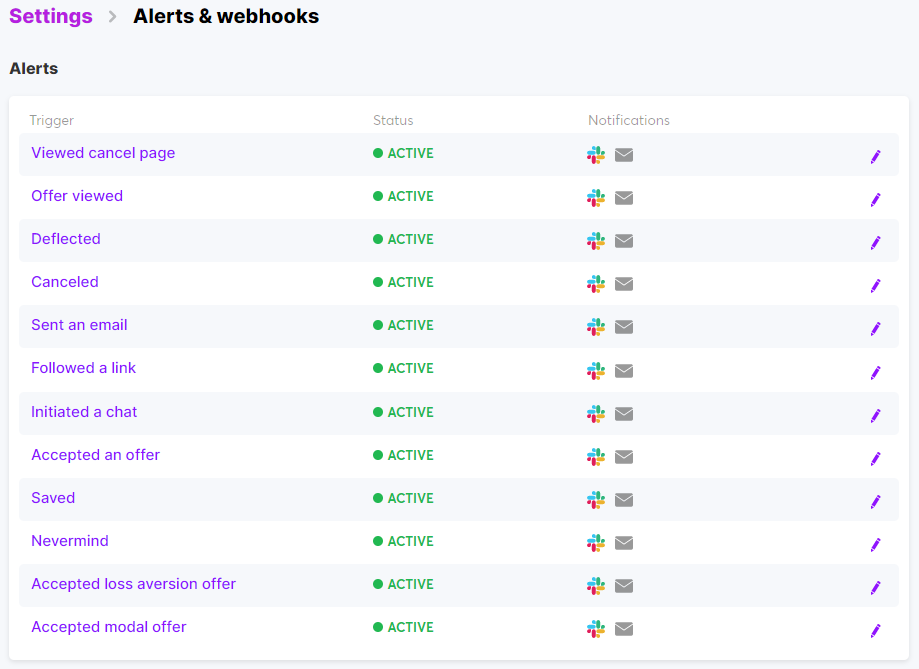
Task: Open edit pencil on Canceled row
Action: pos(876,286)
